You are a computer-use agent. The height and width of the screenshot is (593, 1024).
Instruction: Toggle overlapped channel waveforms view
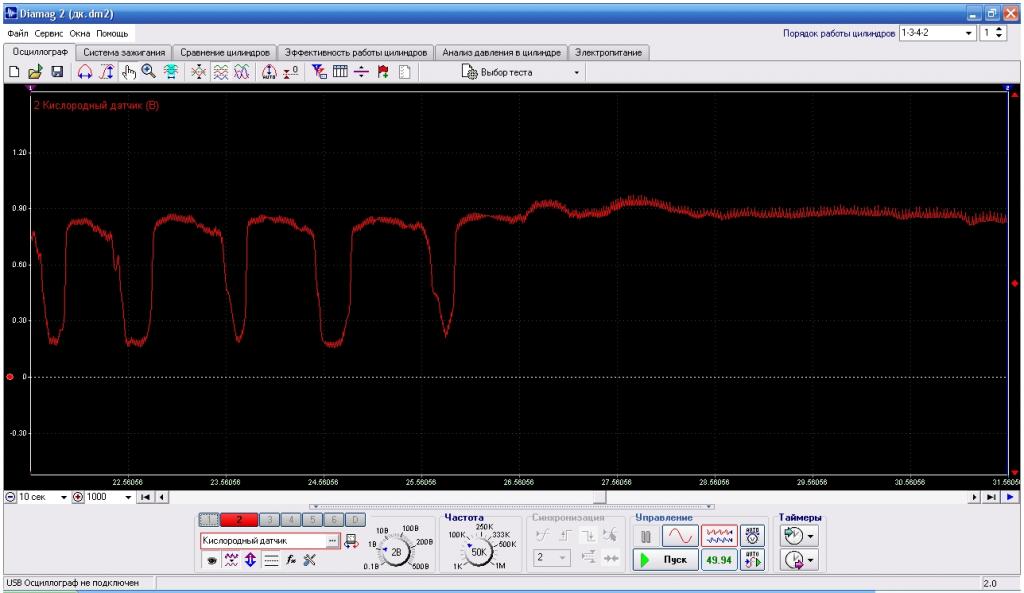tap(242, 72)
